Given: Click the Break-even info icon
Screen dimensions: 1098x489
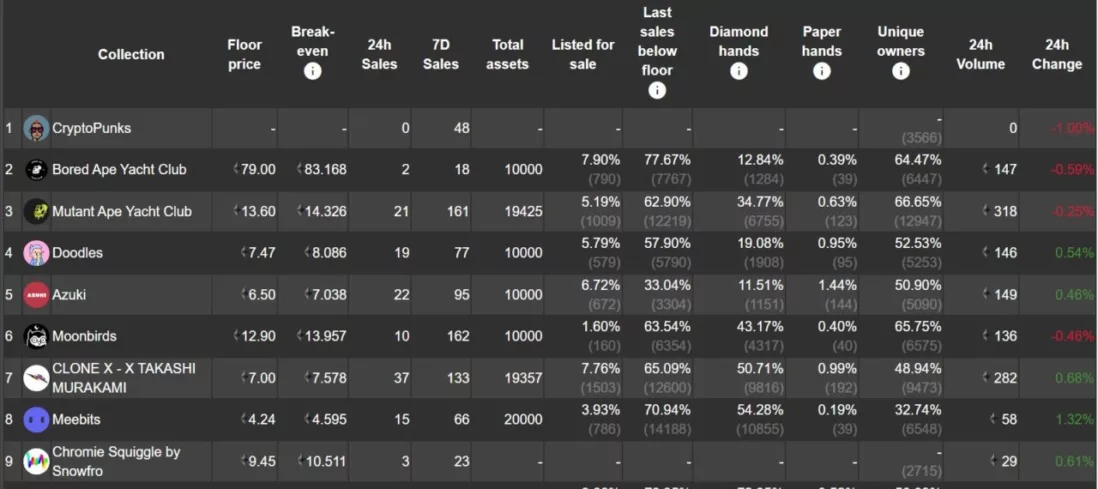Looking at the screenshot, I should [312, 71].
